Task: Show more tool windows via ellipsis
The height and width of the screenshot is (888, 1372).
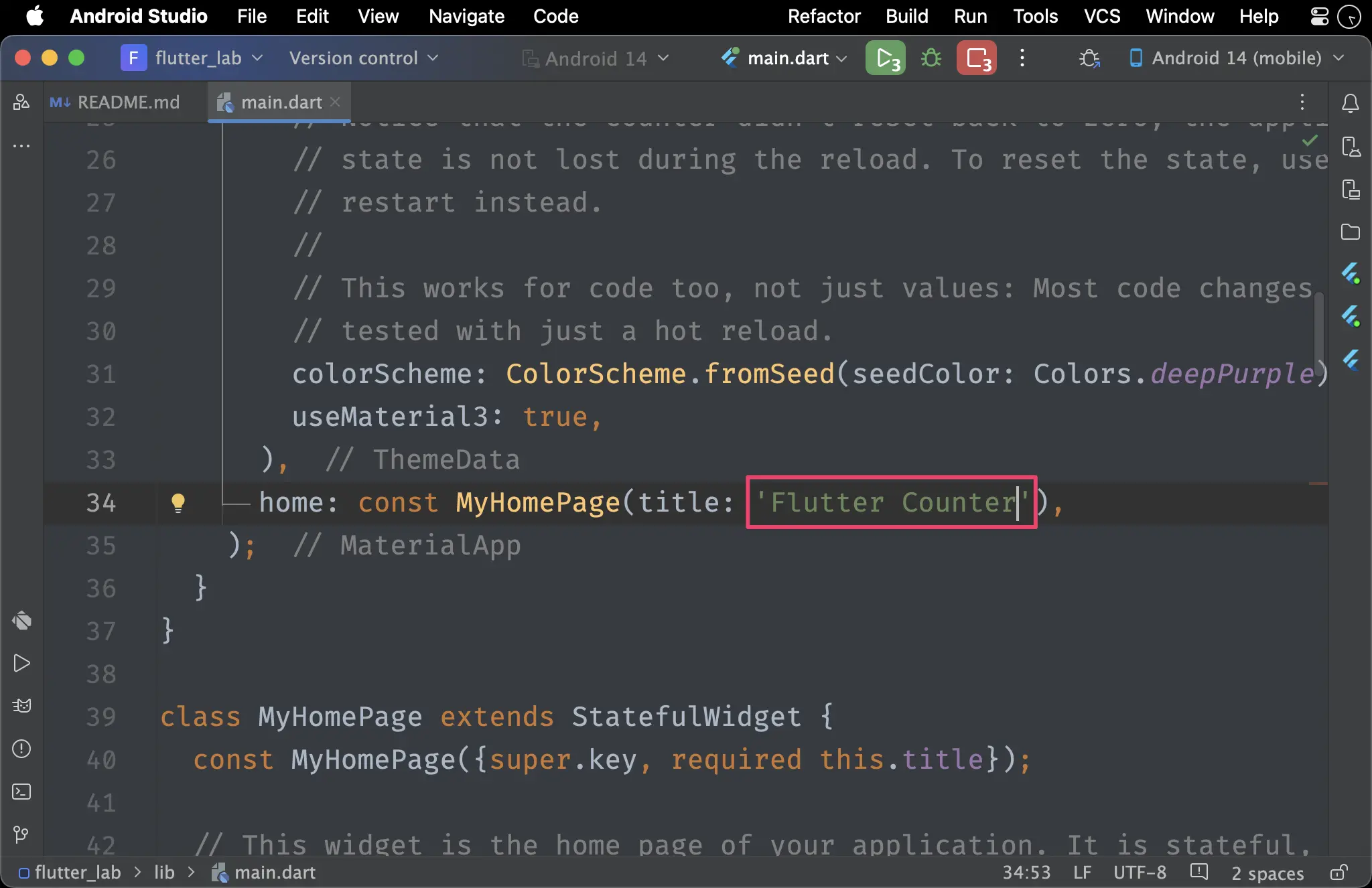Action: point(21,145)
